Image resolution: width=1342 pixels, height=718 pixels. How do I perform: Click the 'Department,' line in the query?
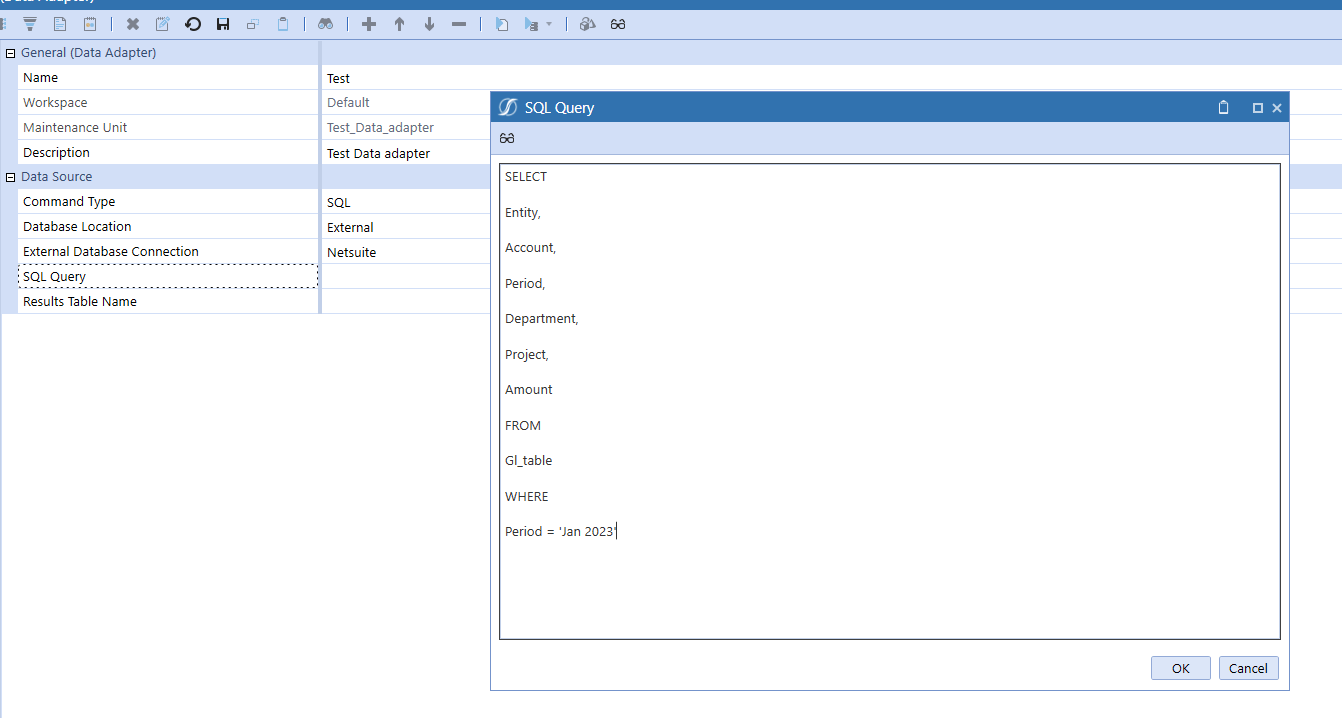tap(542, 319)
